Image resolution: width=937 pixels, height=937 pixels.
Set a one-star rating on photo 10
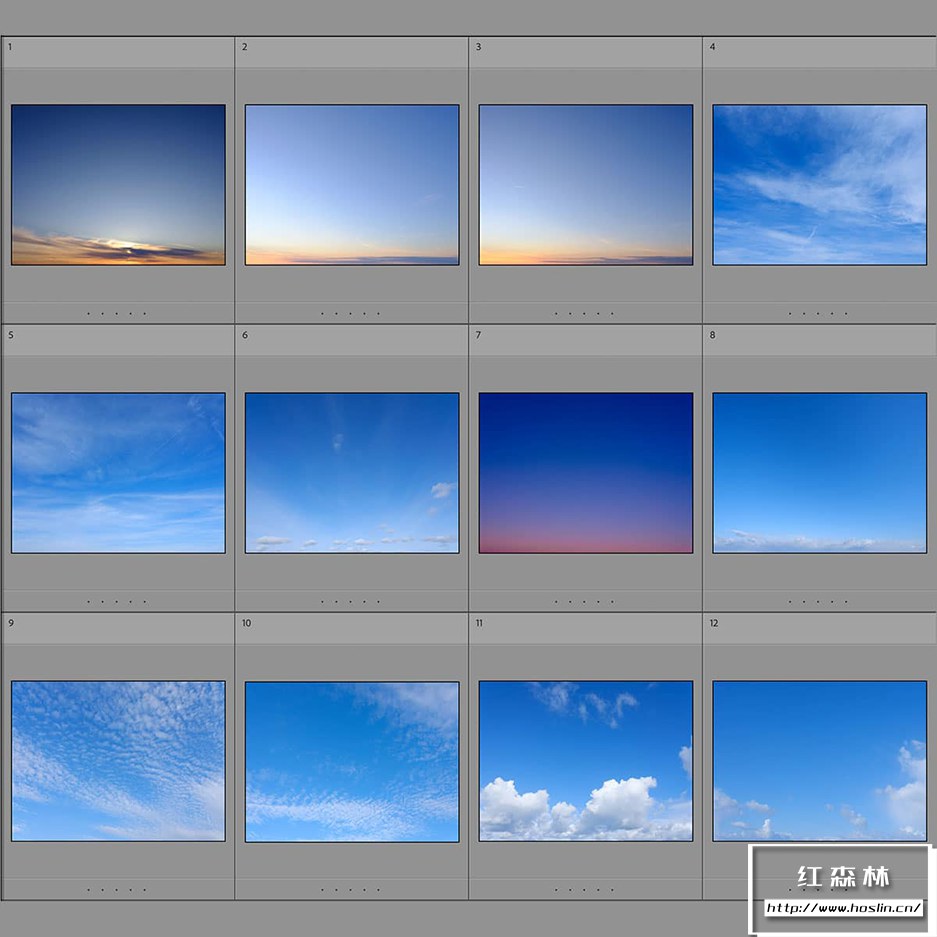tap(323, 890)
